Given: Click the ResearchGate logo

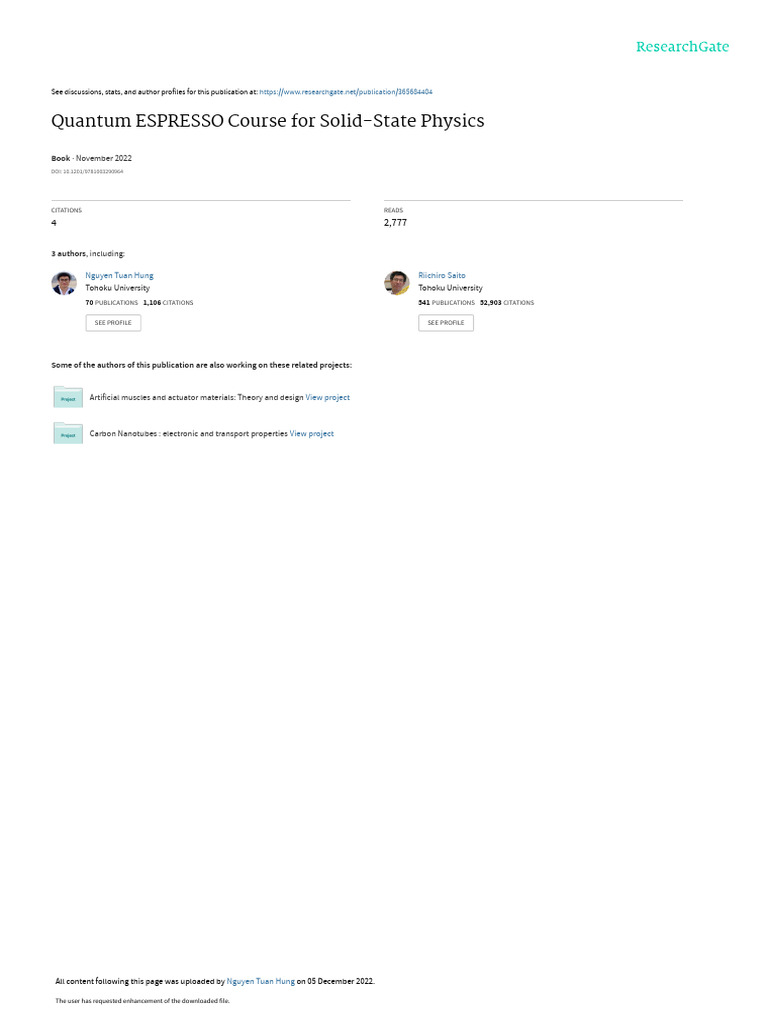Looking at the screenshot, I should (682, 47).
